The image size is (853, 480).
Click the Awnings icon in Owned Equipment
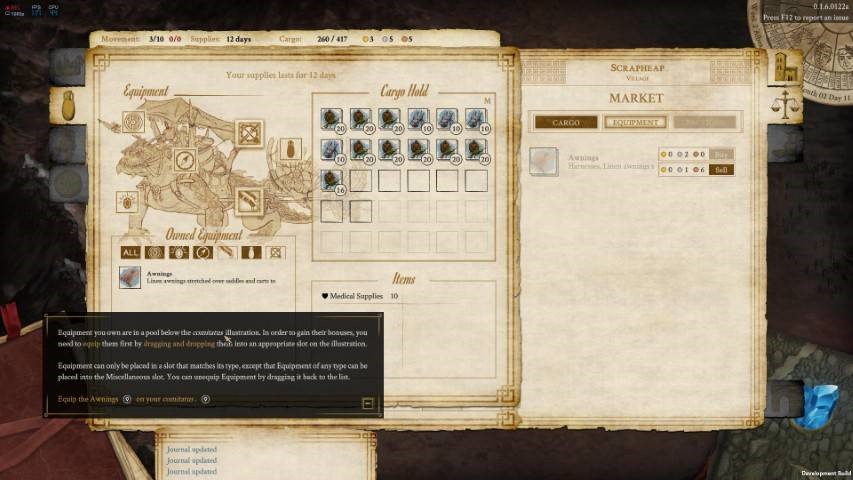click(x=130, y=277)
